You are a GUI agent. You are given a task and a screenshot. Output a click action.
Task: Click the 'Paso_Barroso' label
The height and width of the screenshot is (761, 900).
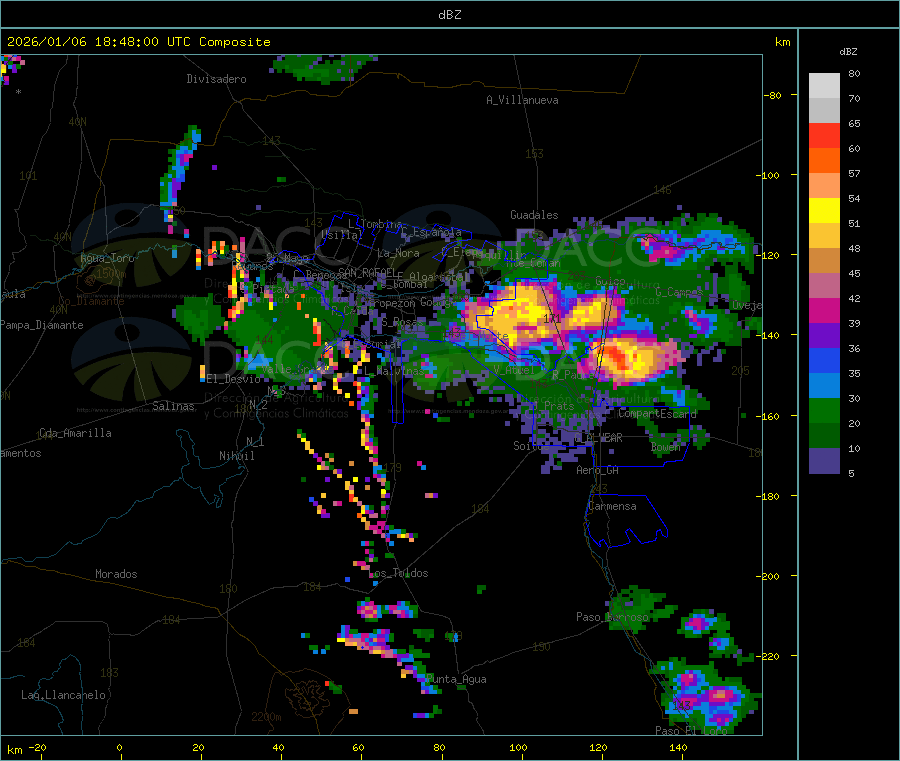tap(612, 617)
